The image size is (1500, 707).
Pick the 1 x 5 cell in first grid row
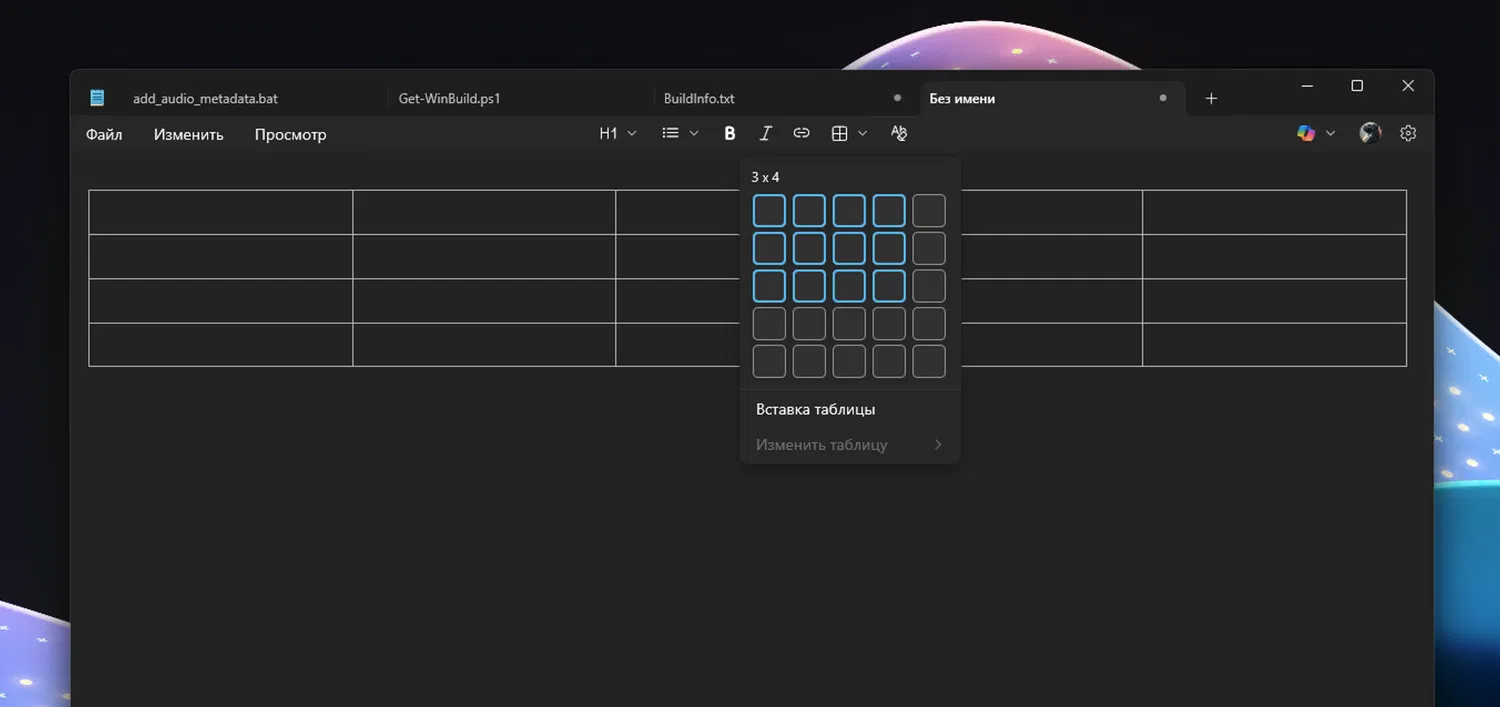(929, 211)
